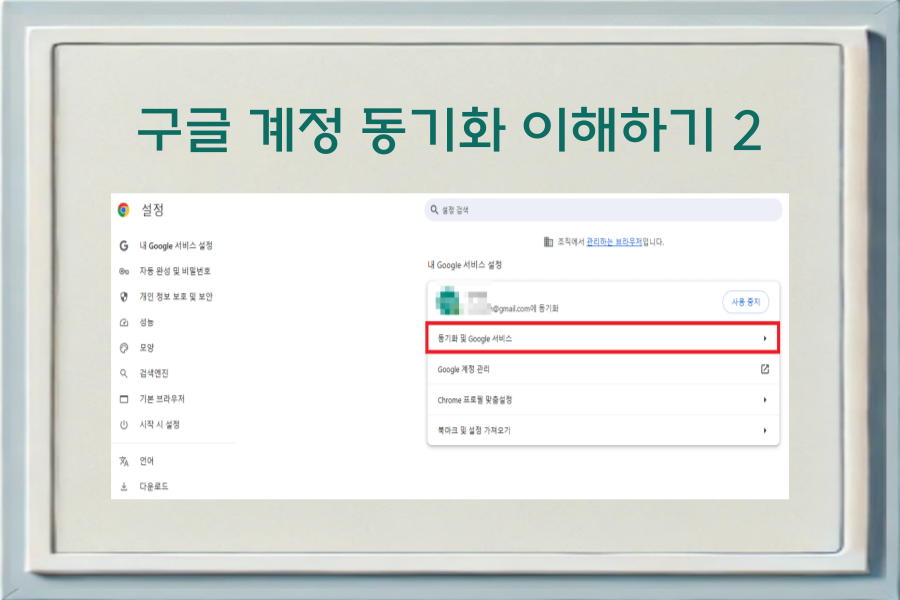Screen dimensions: 900x600
Task: Click the 내 Google 서비스 설정 section heading
Action: [x=465, y=265]
